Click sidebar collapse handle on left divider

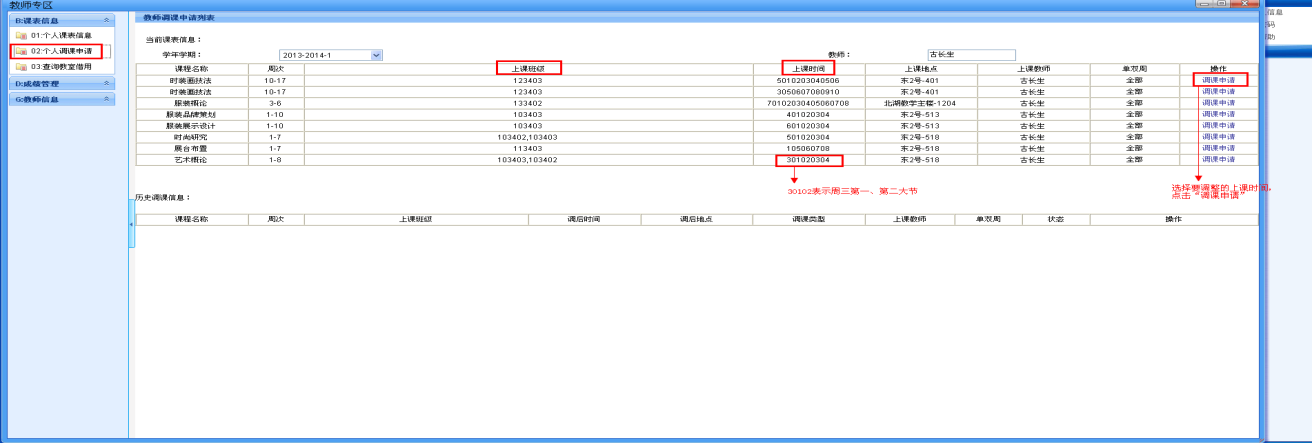131,227
